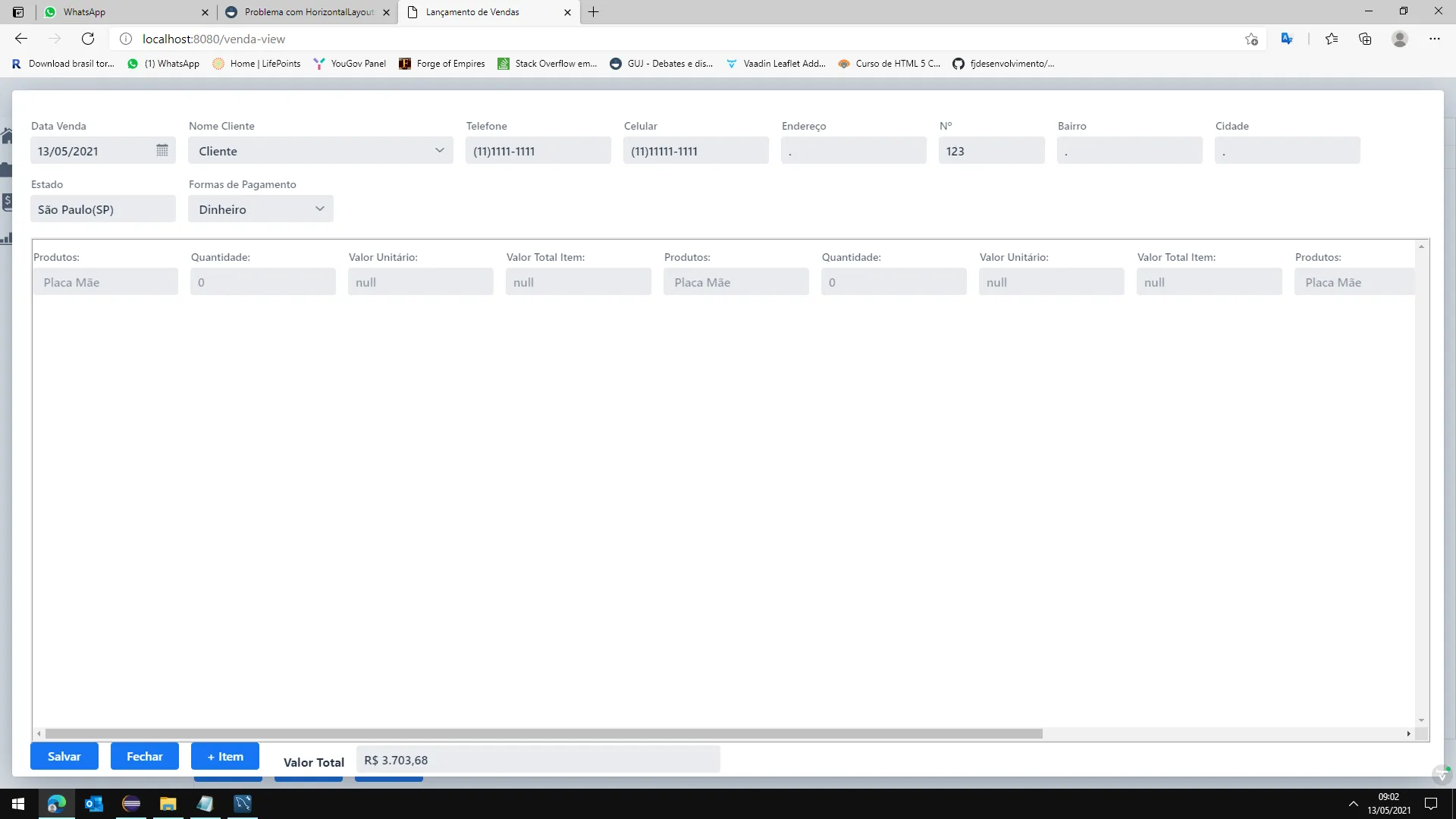Go back with the browser back arrow
This screenshot has height=819, width=1456.
click(21, 39)
